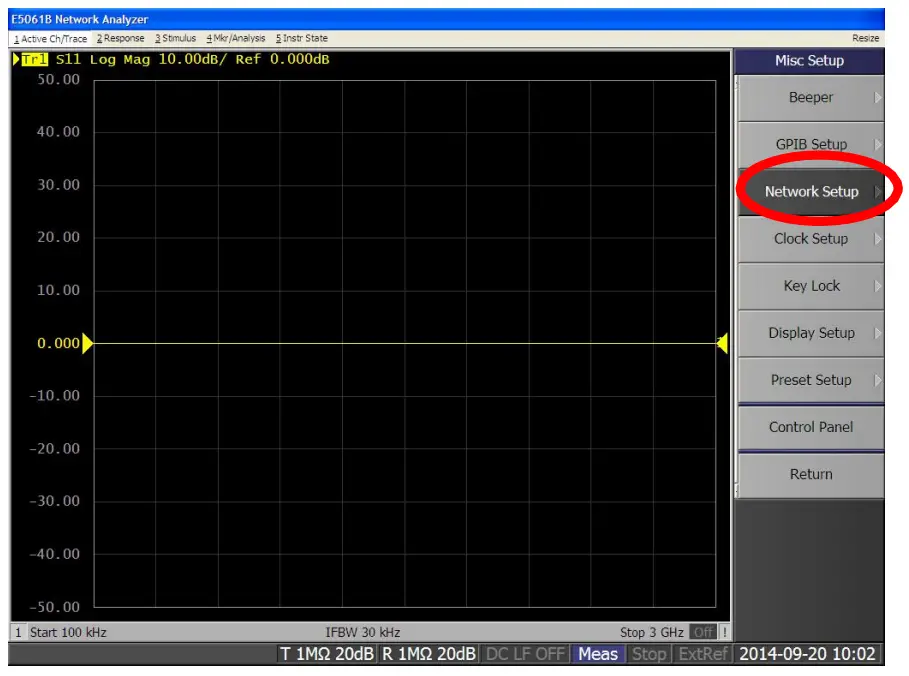Expand the Key Lock submenu arrow
The height and width of the screenshot is (676, 909).
tap(878, 286)
